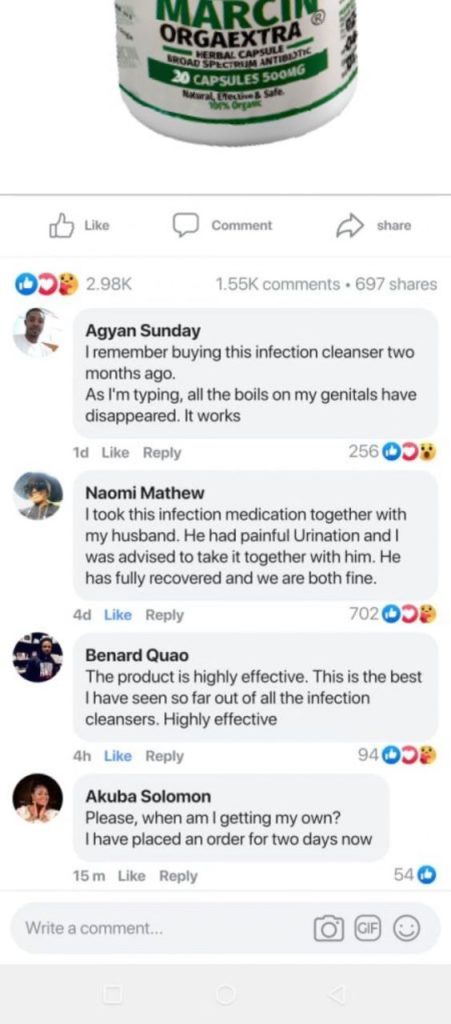Screen dimensions: 451x1024
Task: Toggle Like on Benard Quao's comment
Action: pos(117,756)
